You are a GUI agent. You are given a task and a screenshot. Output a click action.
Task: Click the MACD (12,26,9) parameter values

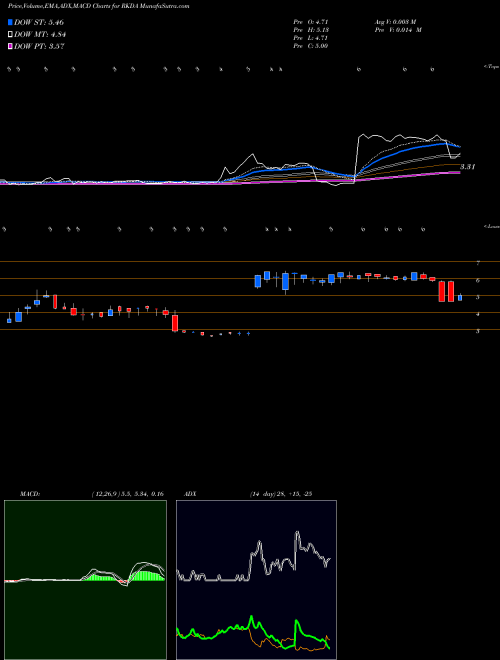tap(128, 494)
